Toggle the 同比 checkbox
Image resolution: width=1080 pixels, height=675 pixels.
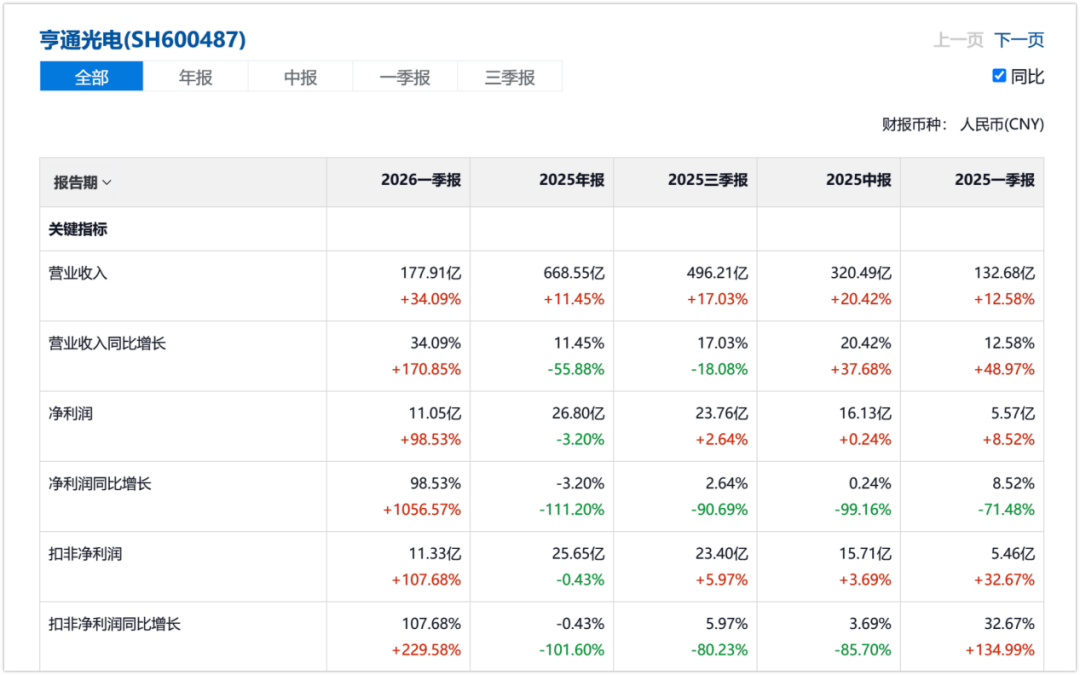click(x=999, y=76)
